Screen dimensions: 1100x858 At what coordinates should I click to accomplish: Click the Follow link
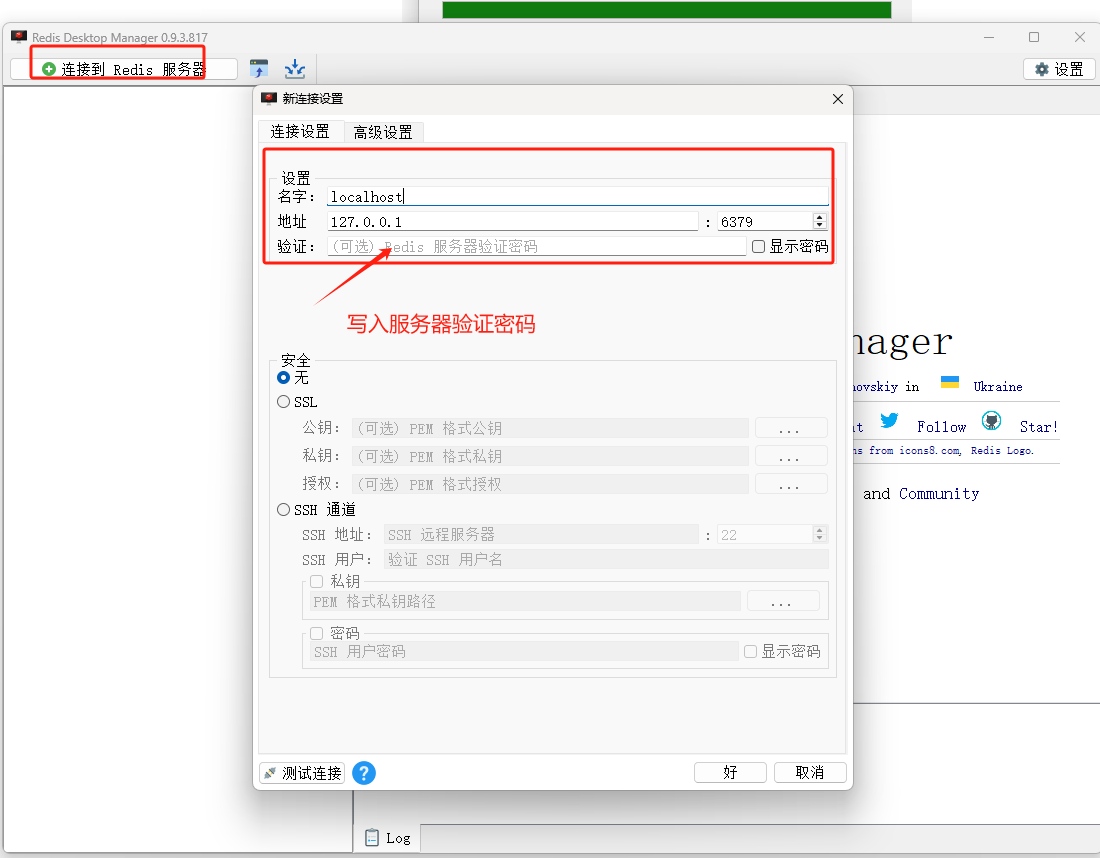(941, 427)
